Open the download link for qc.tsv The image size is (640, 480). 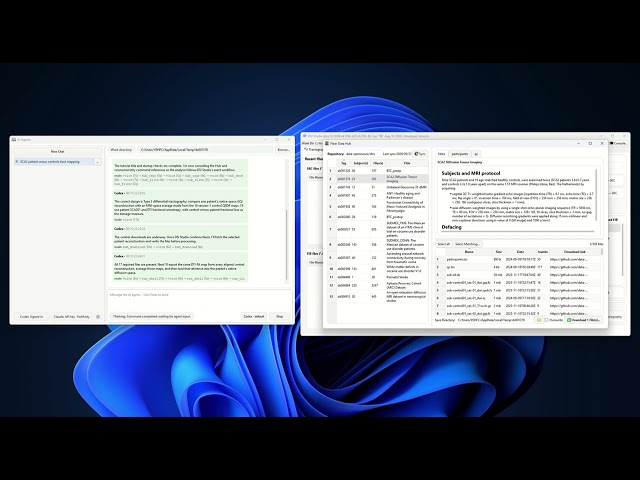tap(569, 267)
